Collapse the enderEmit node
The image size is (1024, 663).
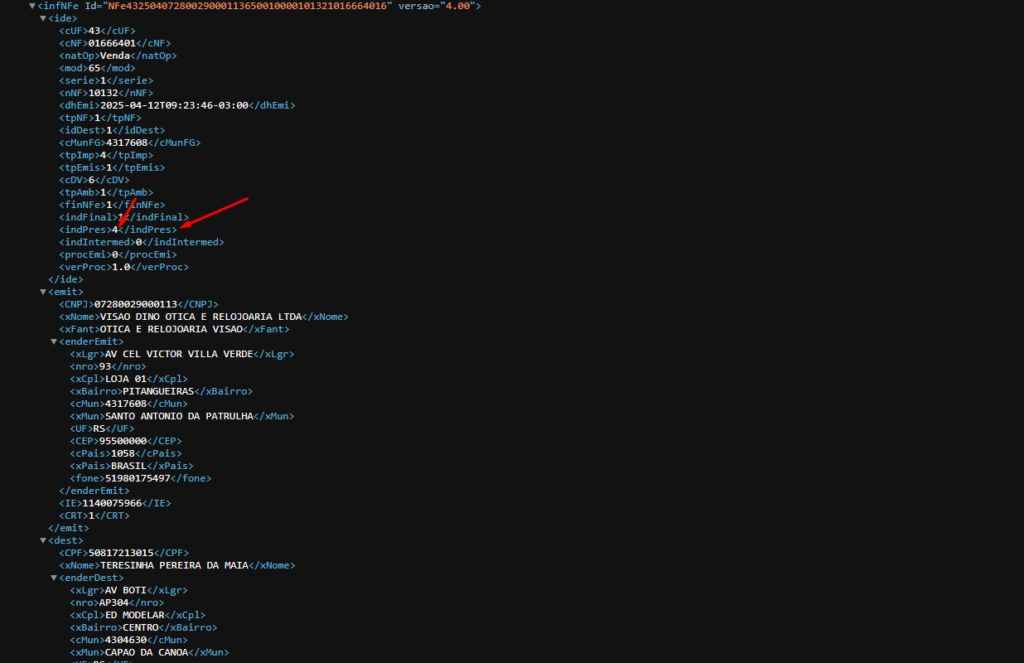(x=54, y=341)
